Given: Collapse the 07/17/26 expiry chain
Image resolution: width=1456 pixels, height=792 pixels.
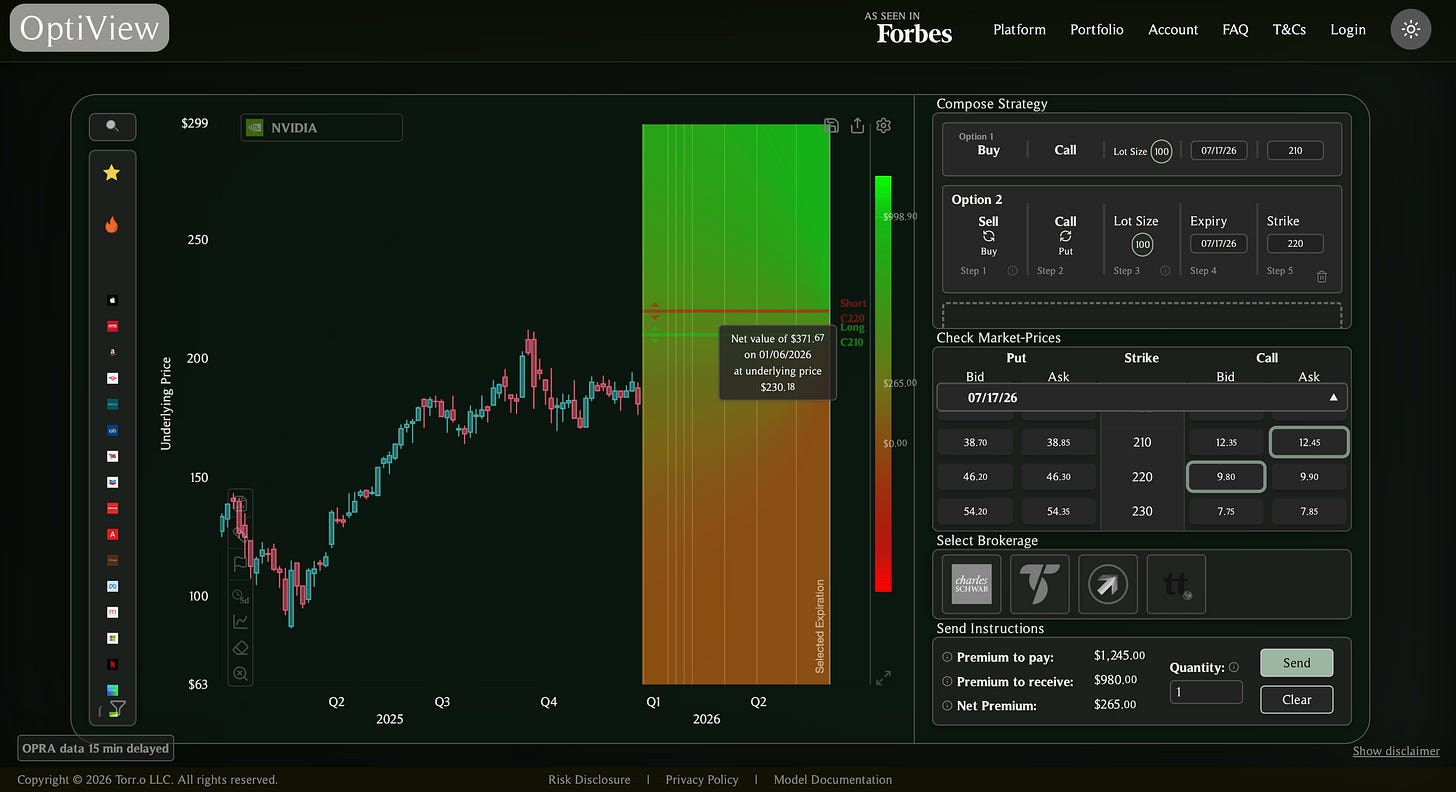Looking at the screenshot, I should [1141, 397].
